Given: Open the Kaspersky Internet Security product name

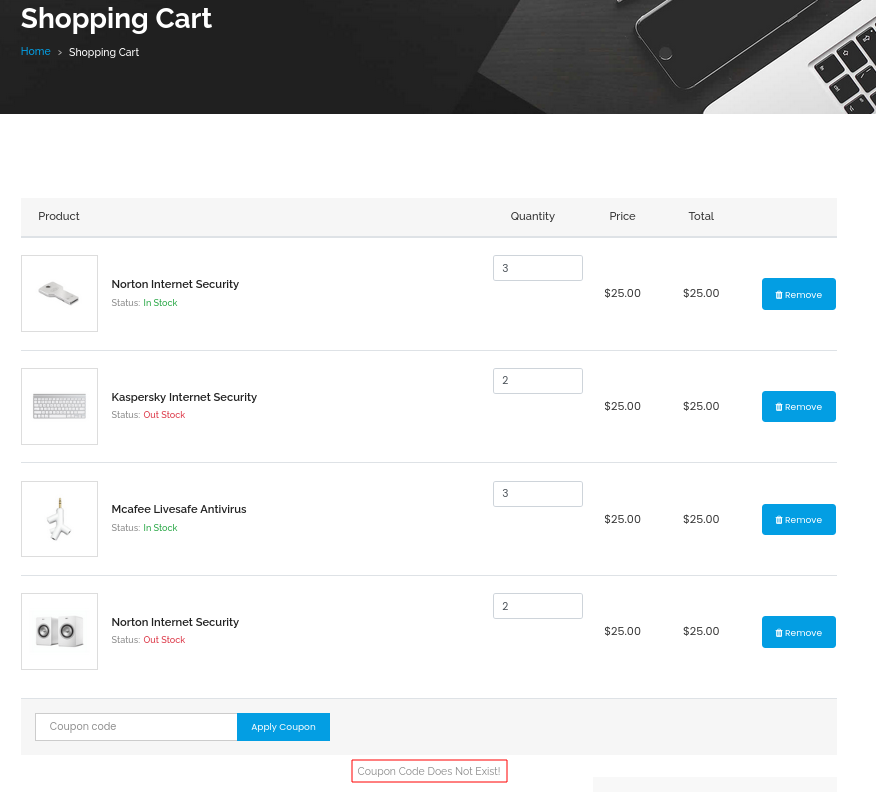Looking at the screenshot, I should pyautogui.click(x=184, y=397).
